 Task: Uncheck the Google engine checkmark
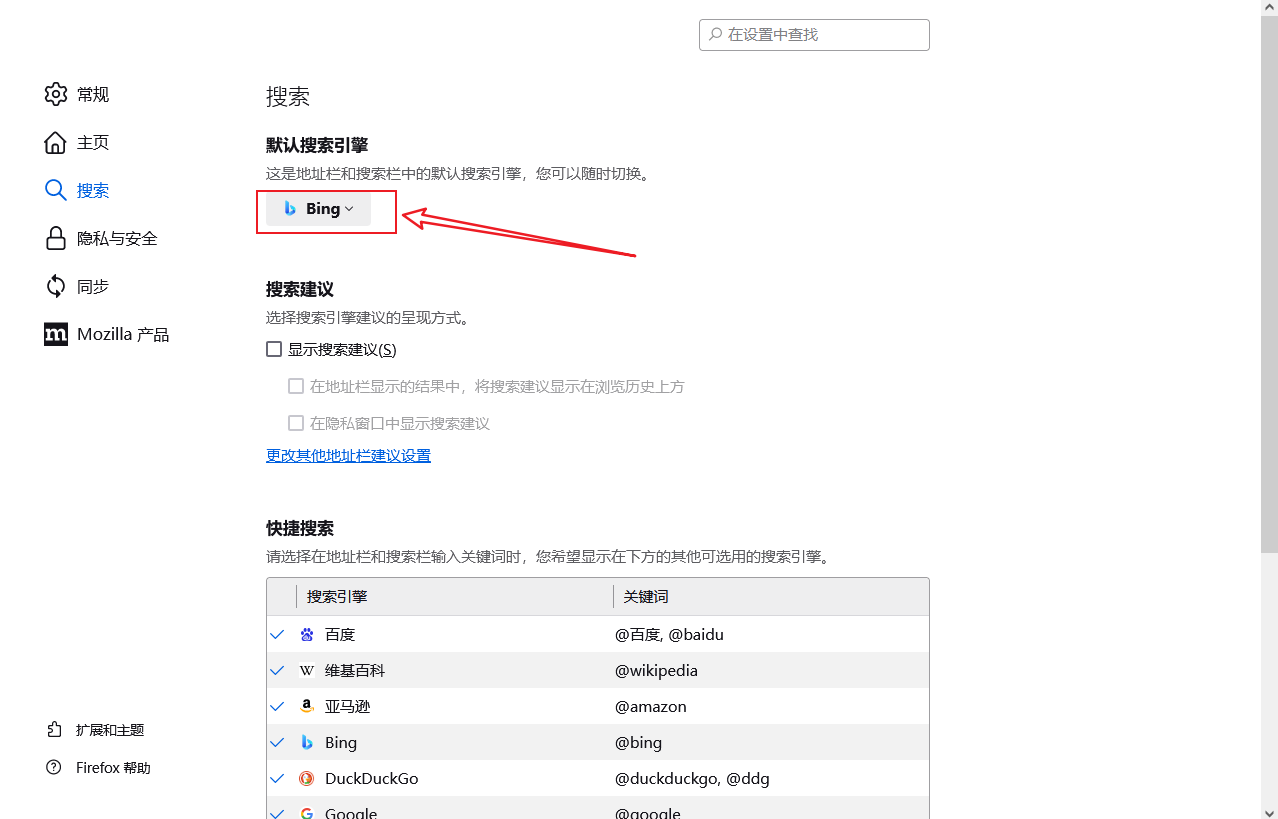coord(278,813)
